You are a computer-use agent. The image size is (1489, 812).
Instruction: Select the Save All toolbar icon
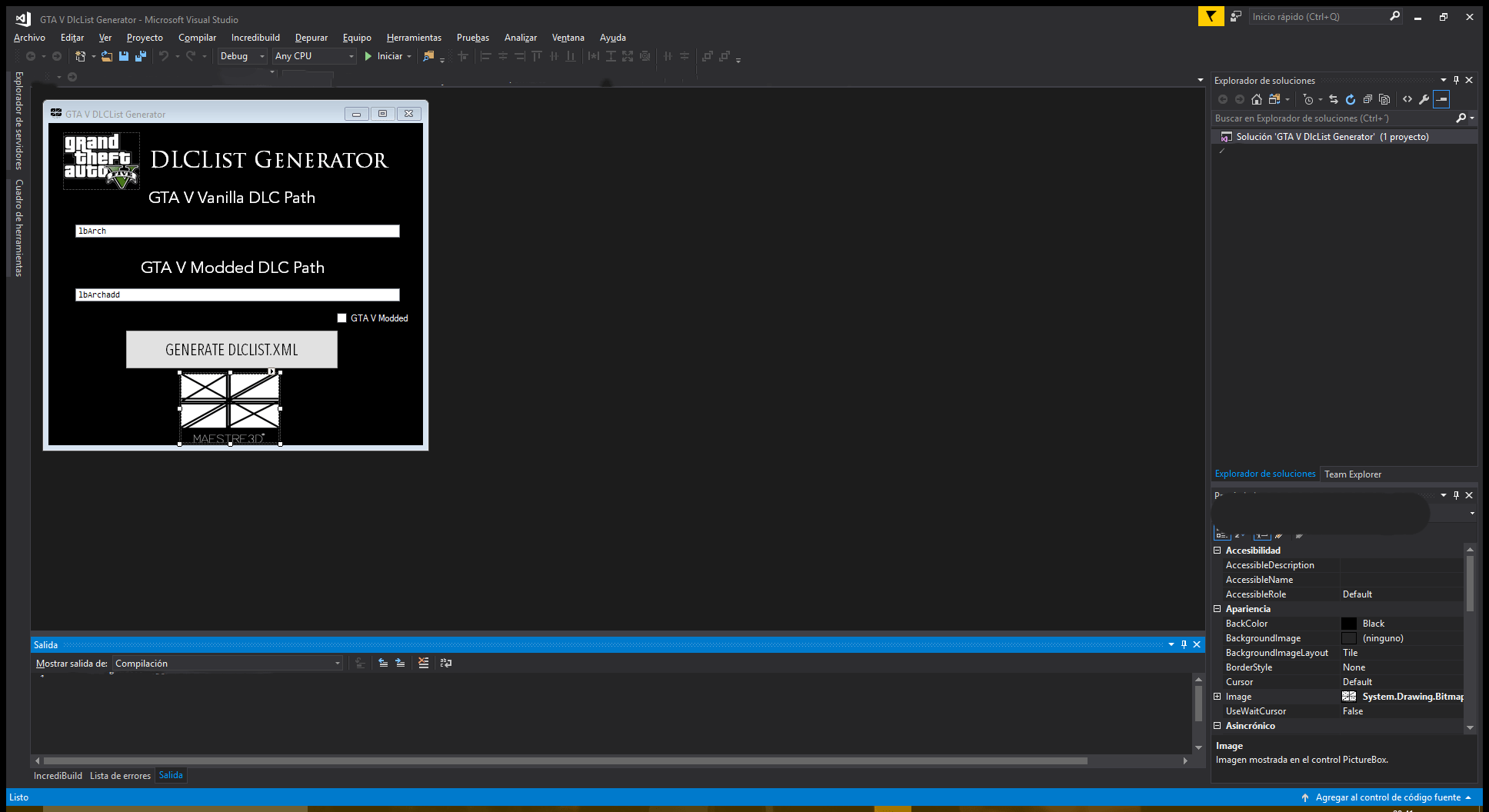coord(140,55)
